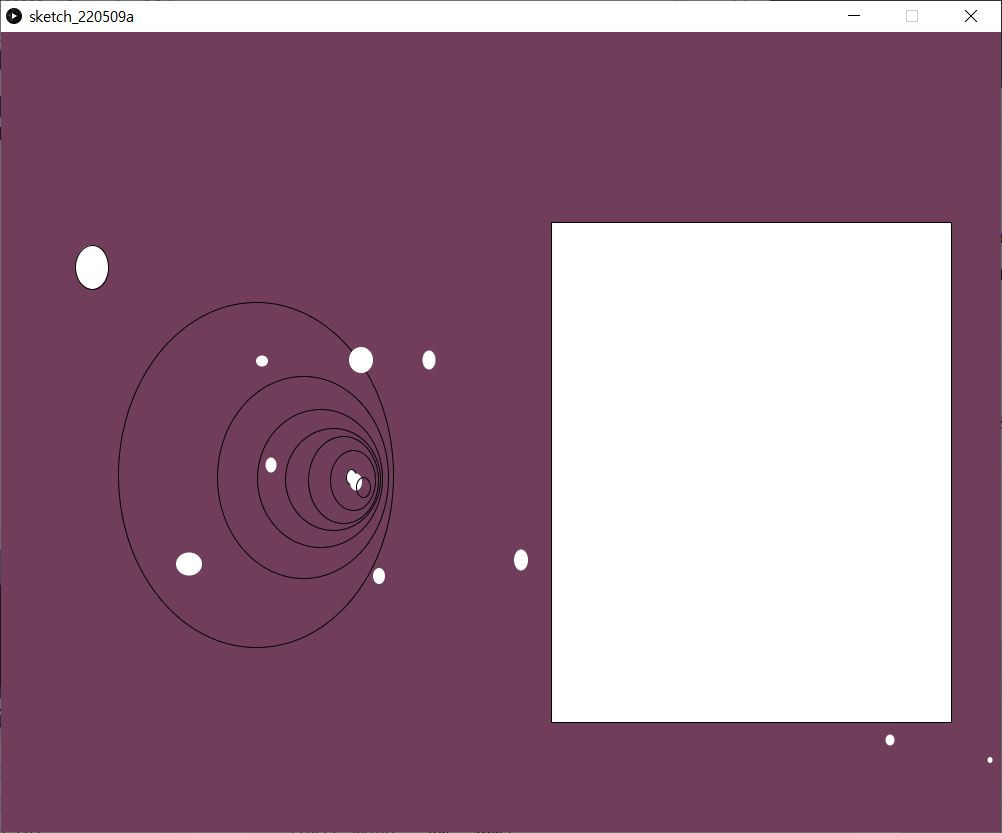Click the white oval just right of the outer ring's top
The width and height of the screenshot is (1002, 833).
click(429, 360)
